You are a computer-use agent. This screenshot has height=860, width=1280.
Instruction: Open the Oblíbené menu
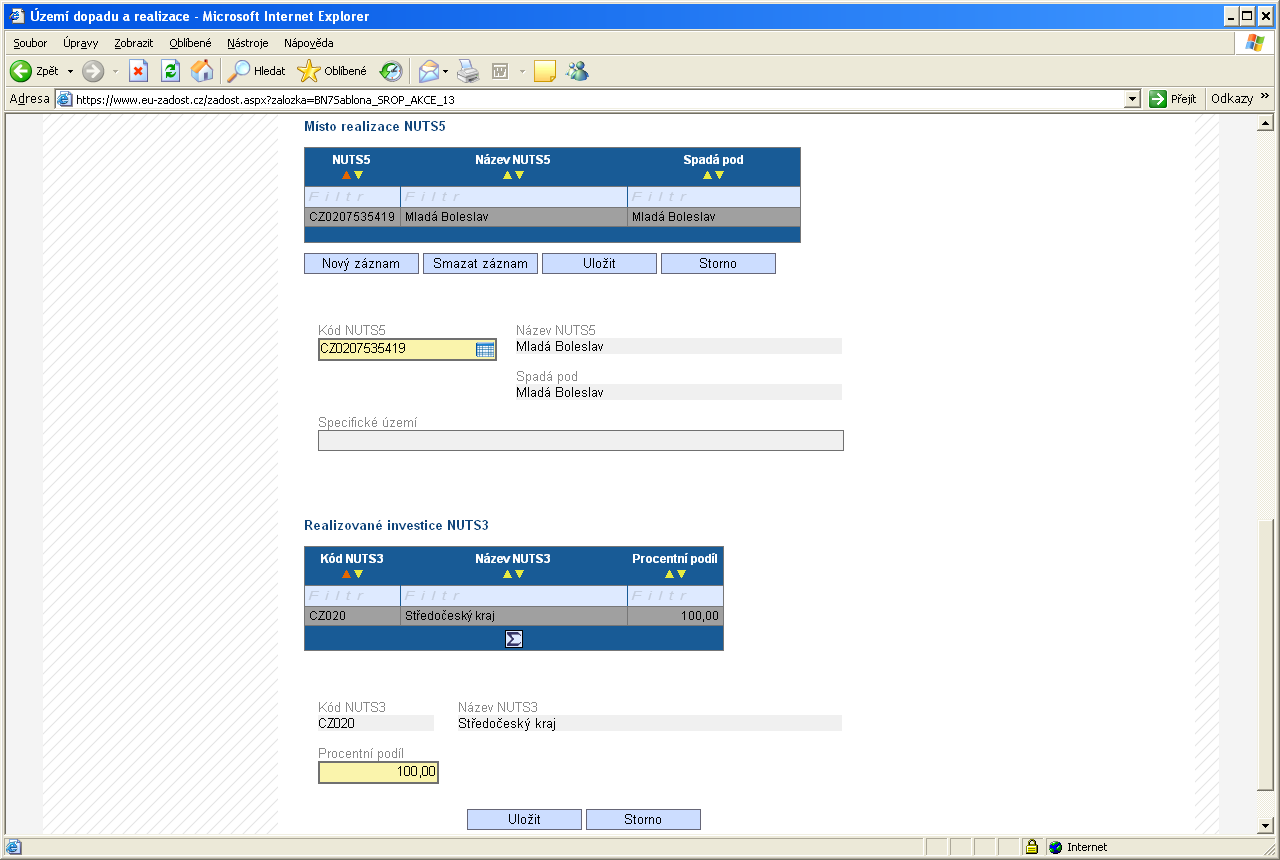point(190,43)
